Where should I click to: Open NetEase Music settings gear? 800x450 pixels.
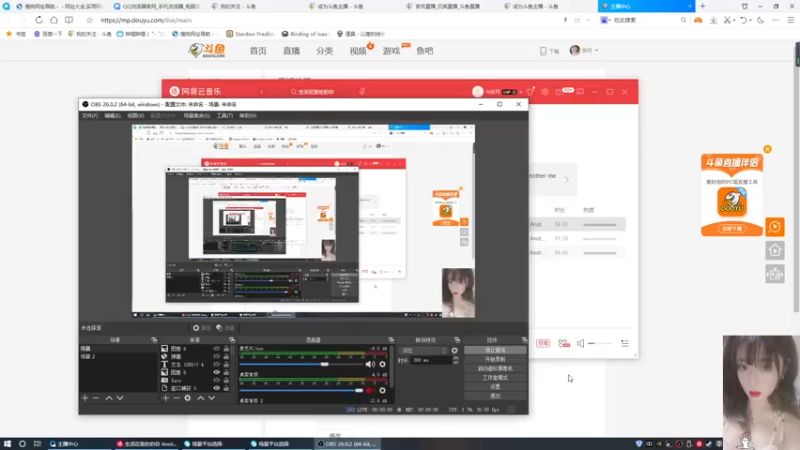545,92
